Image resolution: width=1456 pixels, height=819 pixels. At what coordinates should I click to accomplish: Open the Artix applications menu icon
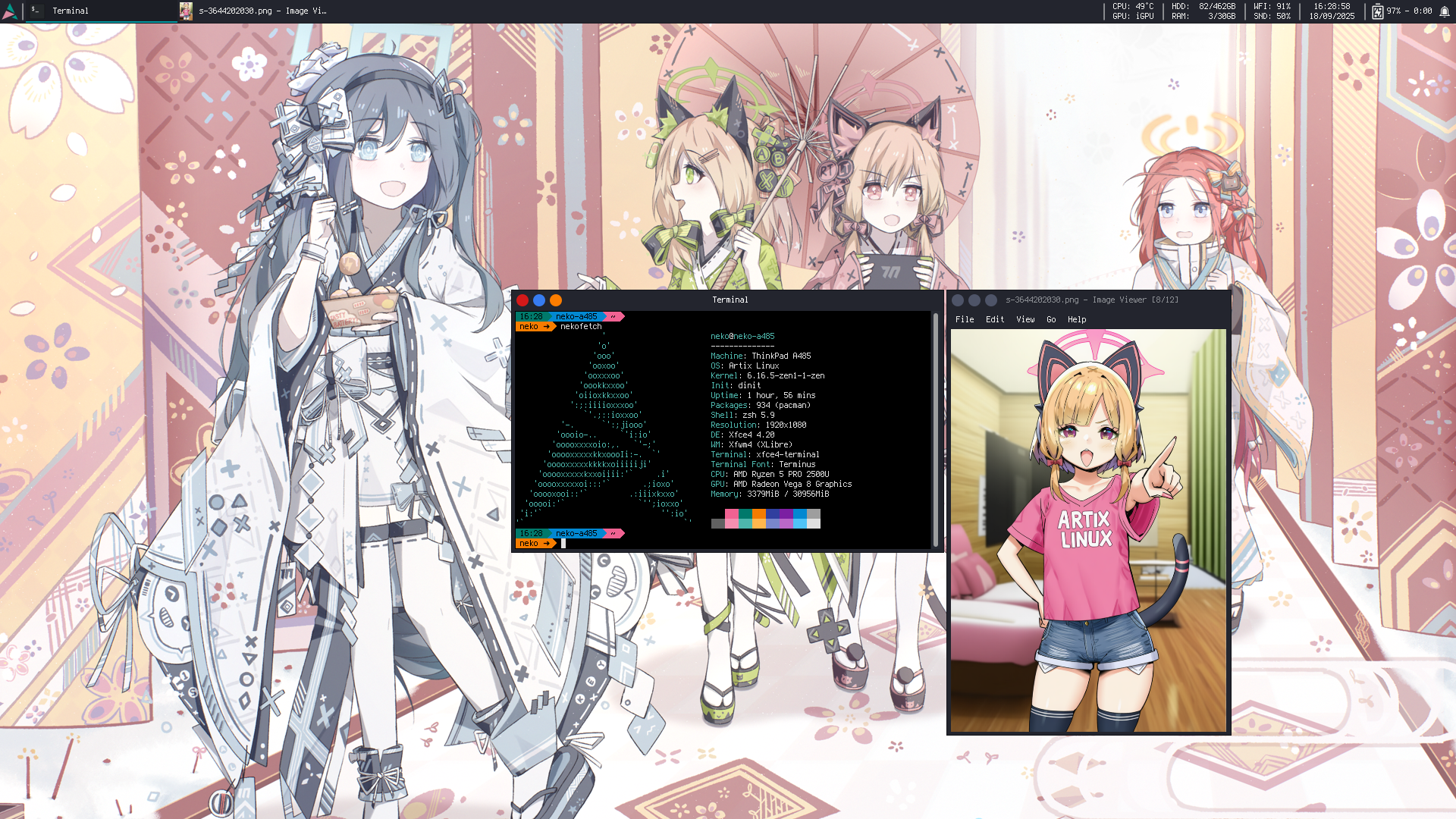(x=10, y=11)
